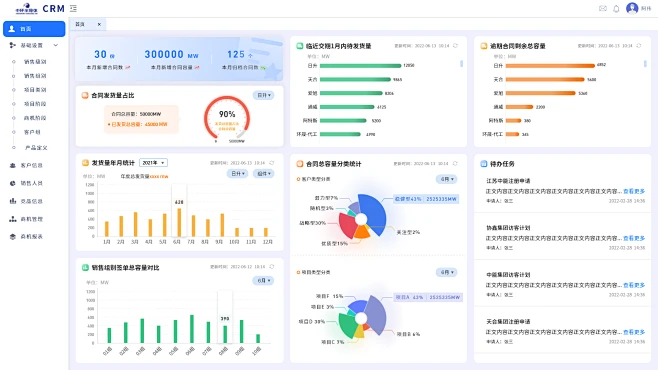This screenshot has height=370, width=658.
Task: Click the 合同发货量占比 card title icon
Action: [85, 96]
